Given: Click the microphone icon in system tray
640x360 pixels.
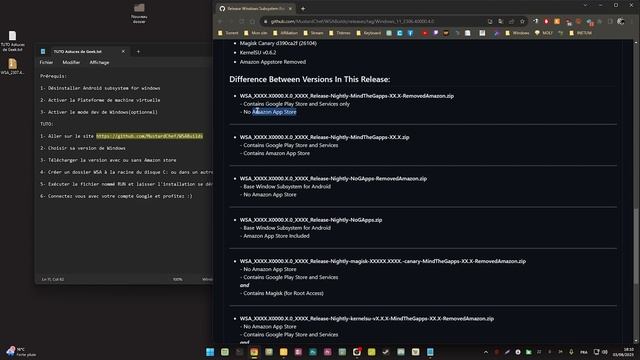Looking at the screenshot, I should click(571, 352).
